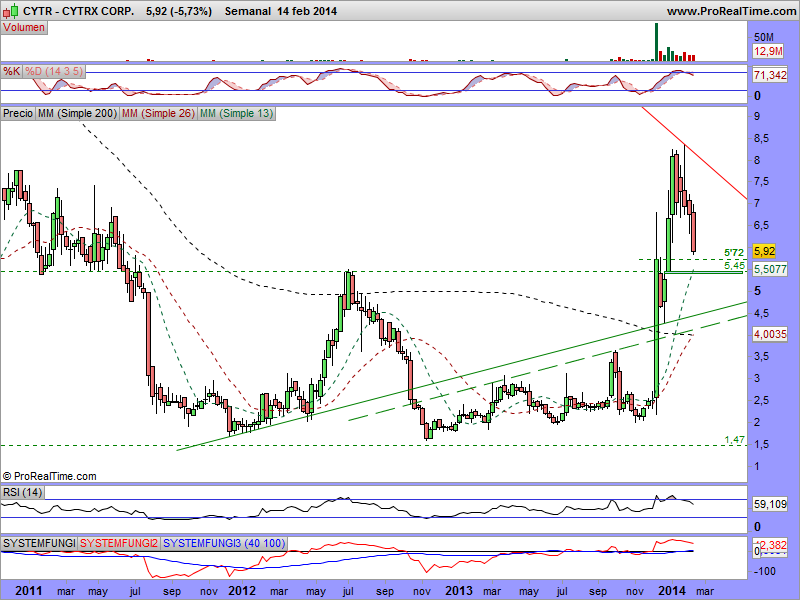The width and height of the screenshot is (800, 600).
Task: Click the red descending trendline from the peak
Action: tap(694, 154)
